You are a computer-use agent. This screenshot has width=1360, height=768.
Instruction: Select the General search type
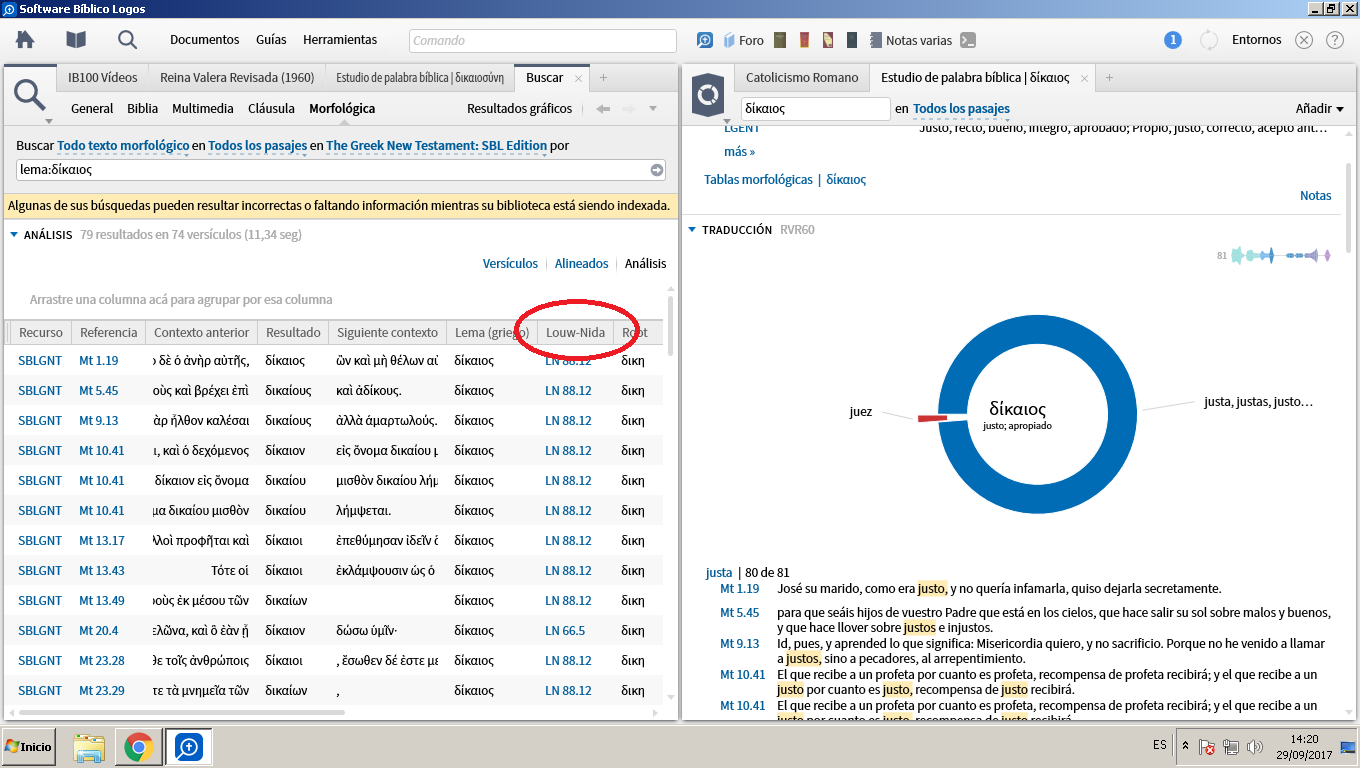pyautogui.click(x=92, y=108)
